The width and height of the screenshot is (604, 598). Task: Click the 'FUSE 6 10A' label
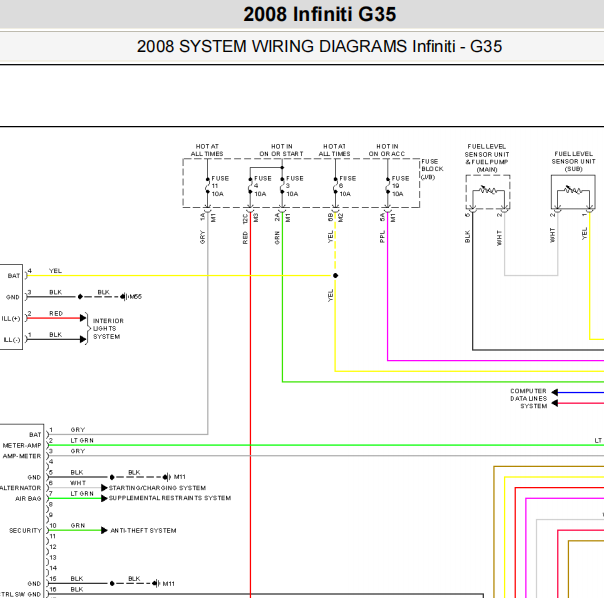click(347, 186)
